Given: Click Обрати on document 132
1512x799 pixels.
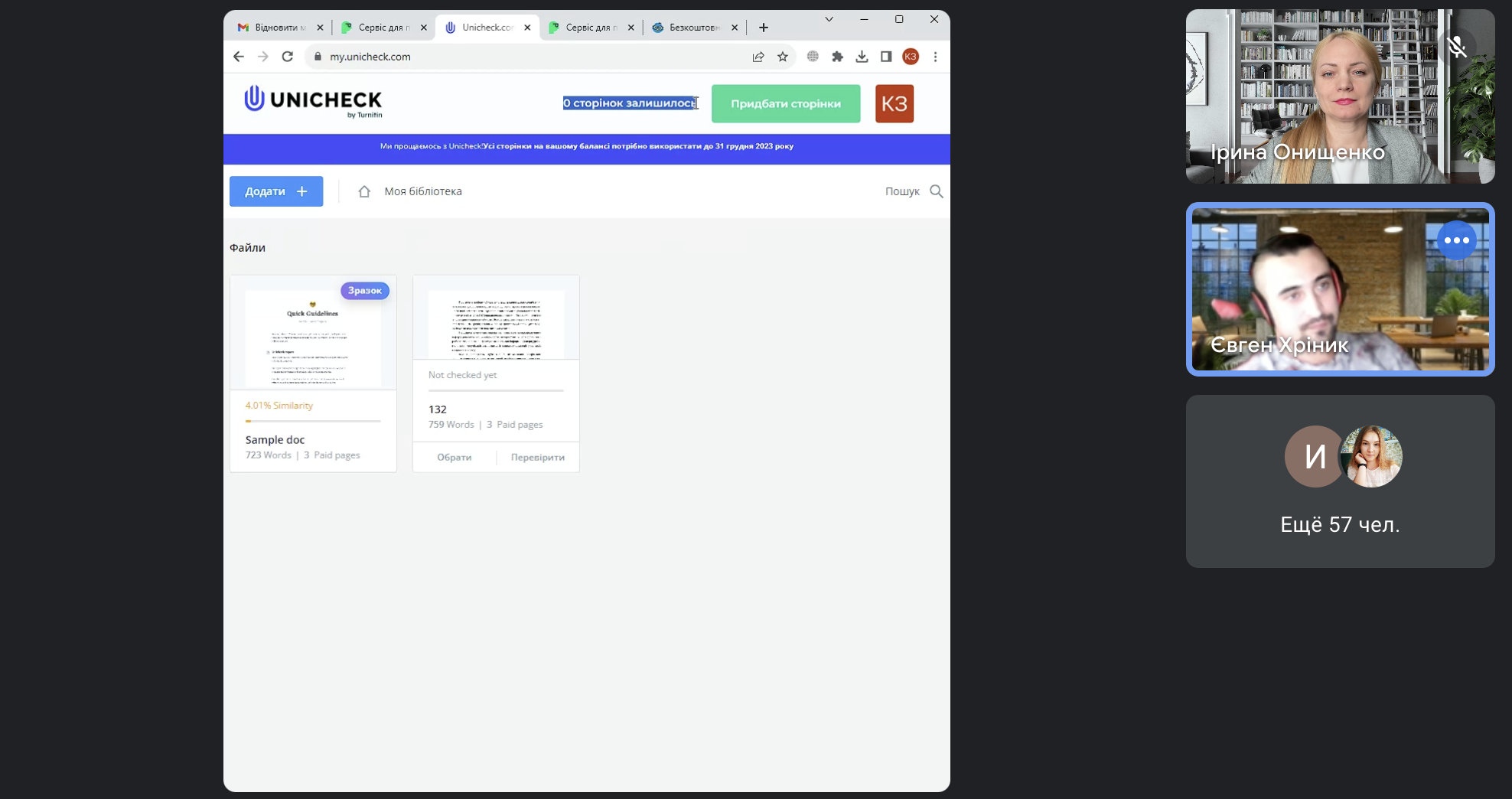Looking at the screenshot, I should (454, 457).
